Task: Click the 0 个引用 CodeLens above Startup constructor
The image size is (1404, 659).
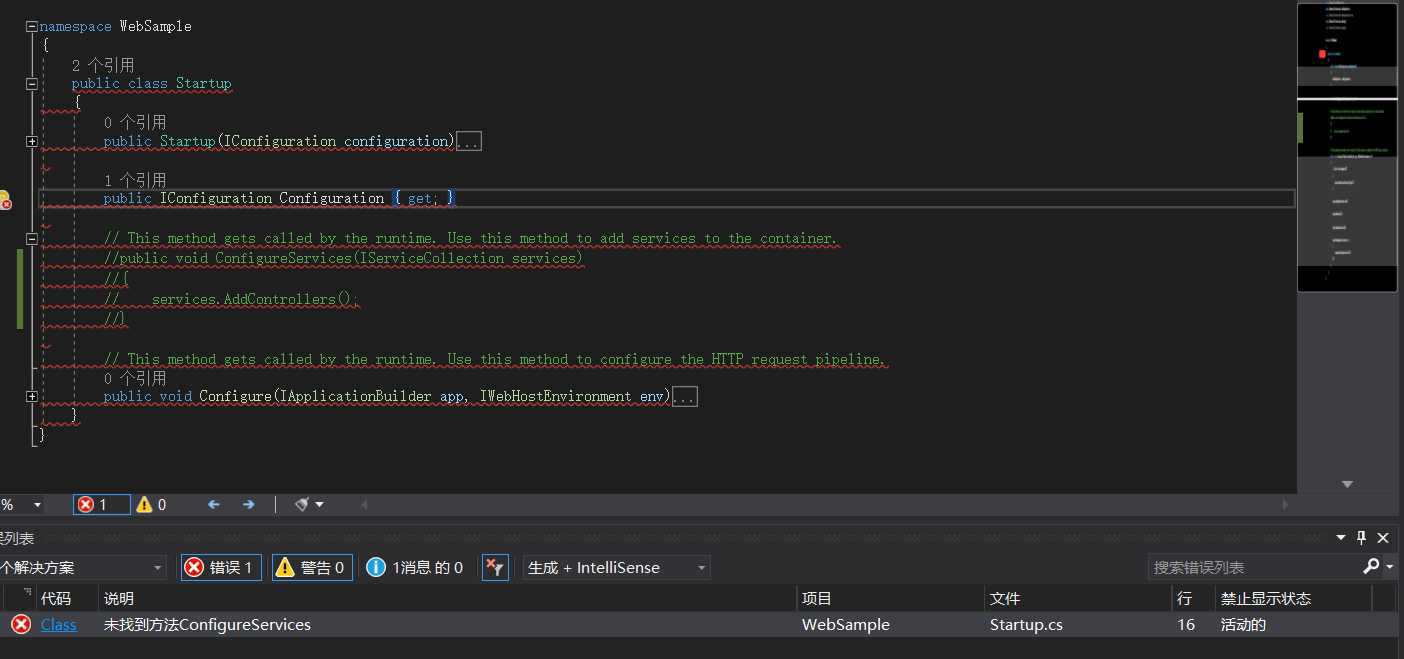Action: 134,122
